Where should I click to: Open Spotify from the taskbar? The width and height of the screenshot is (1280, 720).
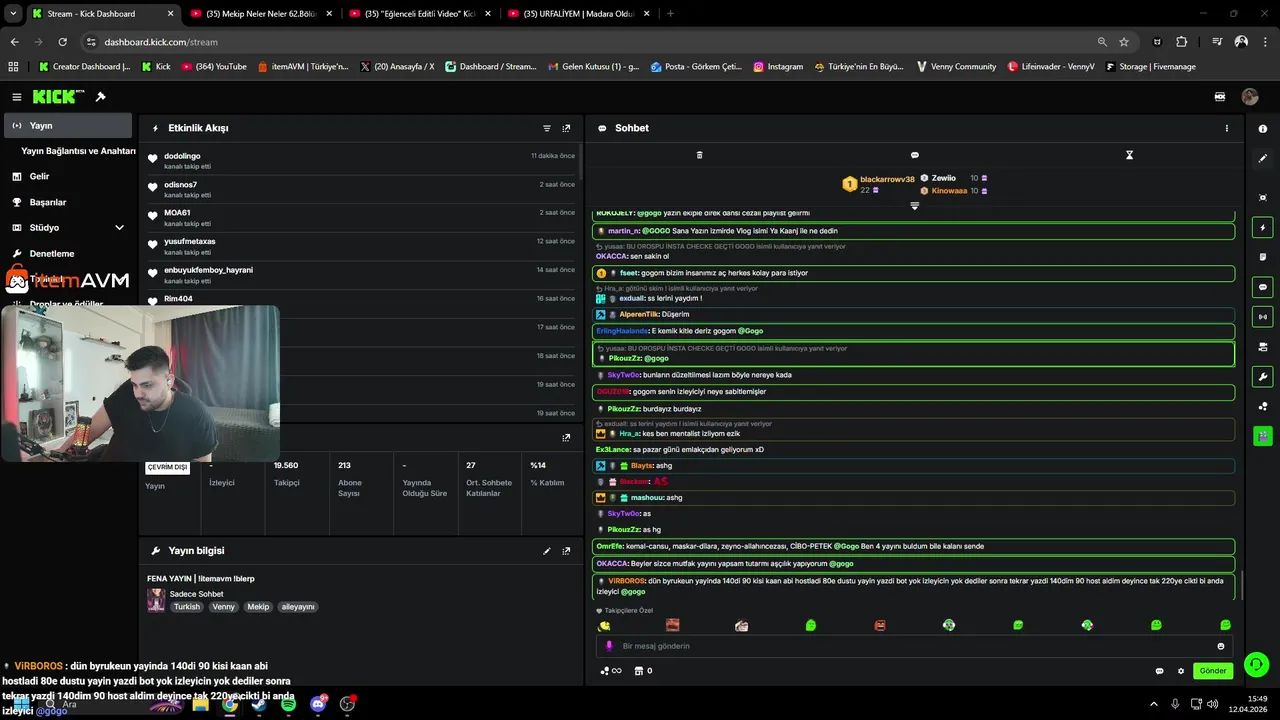[288, 704]
